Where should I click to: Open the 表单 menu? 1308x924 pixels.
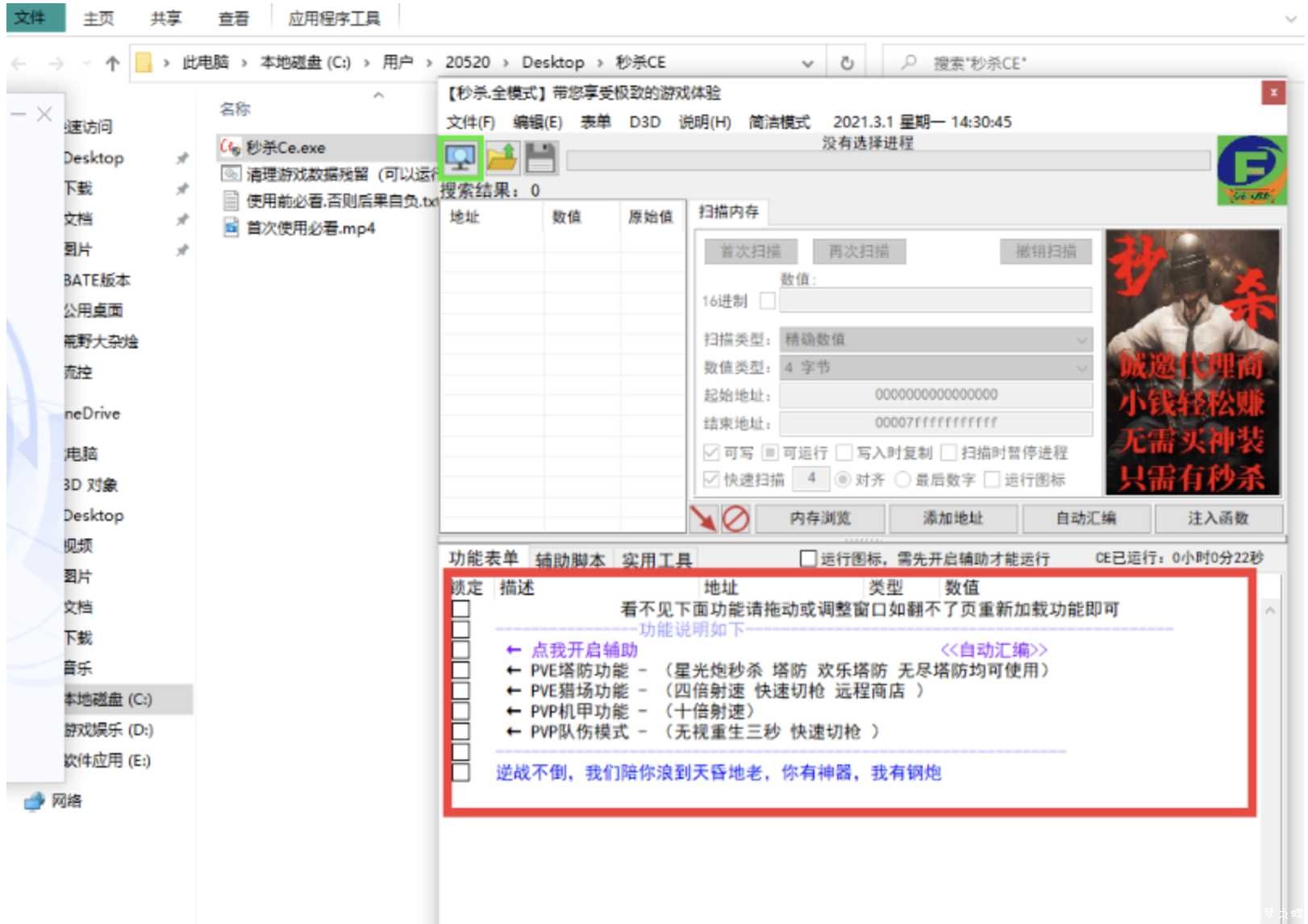tap(596, 122)
